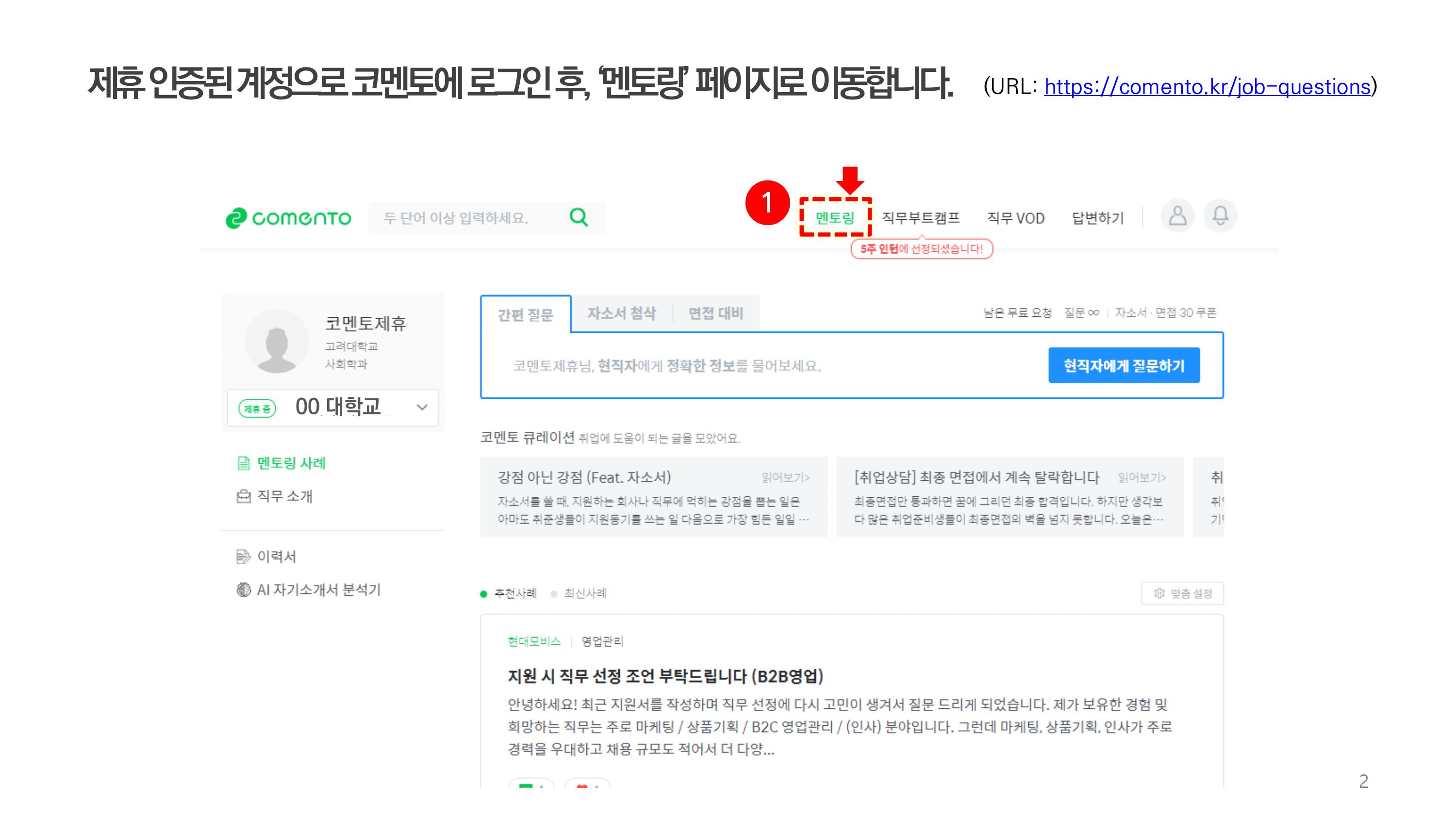Screen dimensions: 1456x819
Task: Open the user profile icon
Action: point(1177,216)
